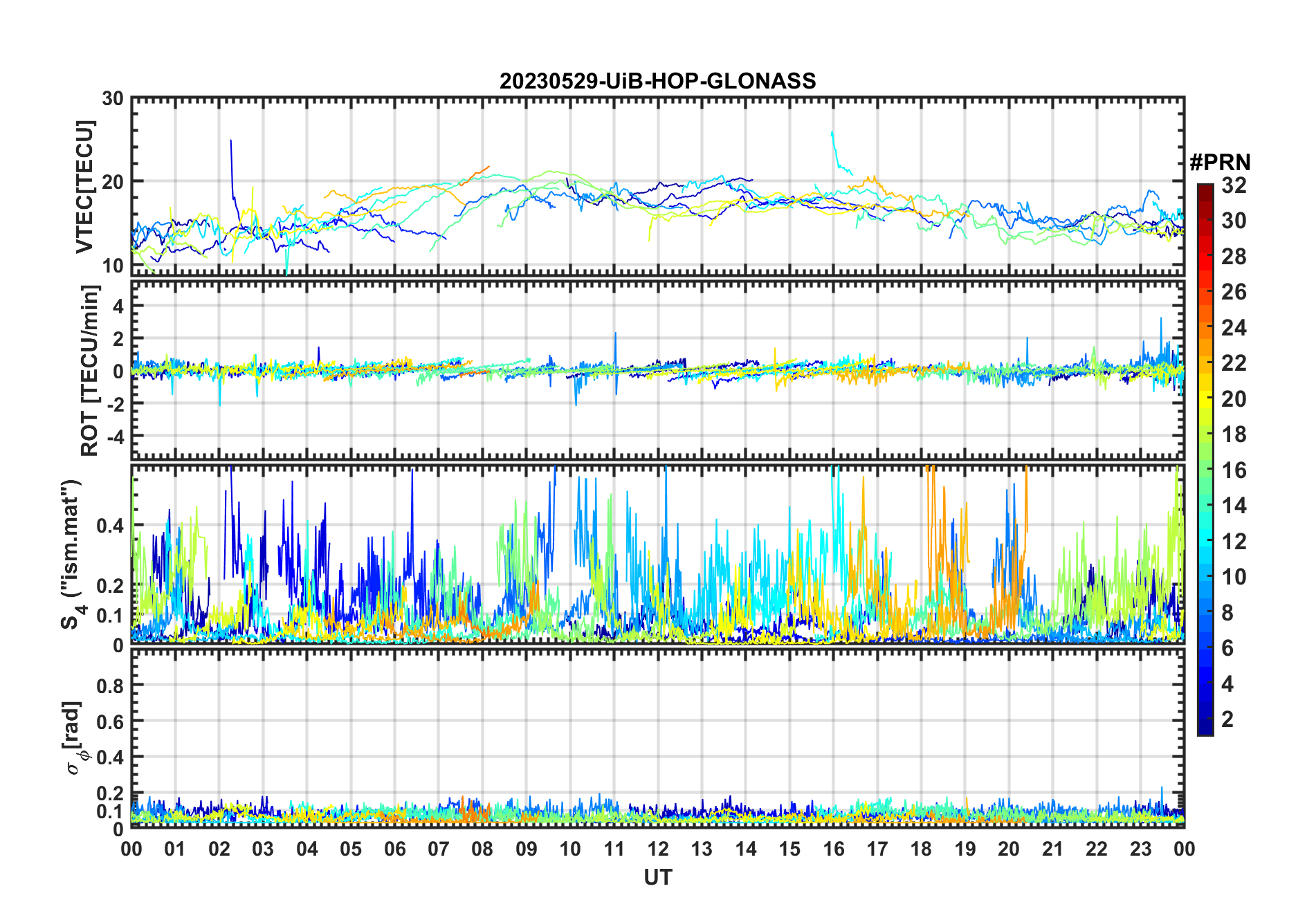Viewport: 1316px width, 920px height.
Task: Click PRN colorbar tick label 6
Action: pos(1227,647)
